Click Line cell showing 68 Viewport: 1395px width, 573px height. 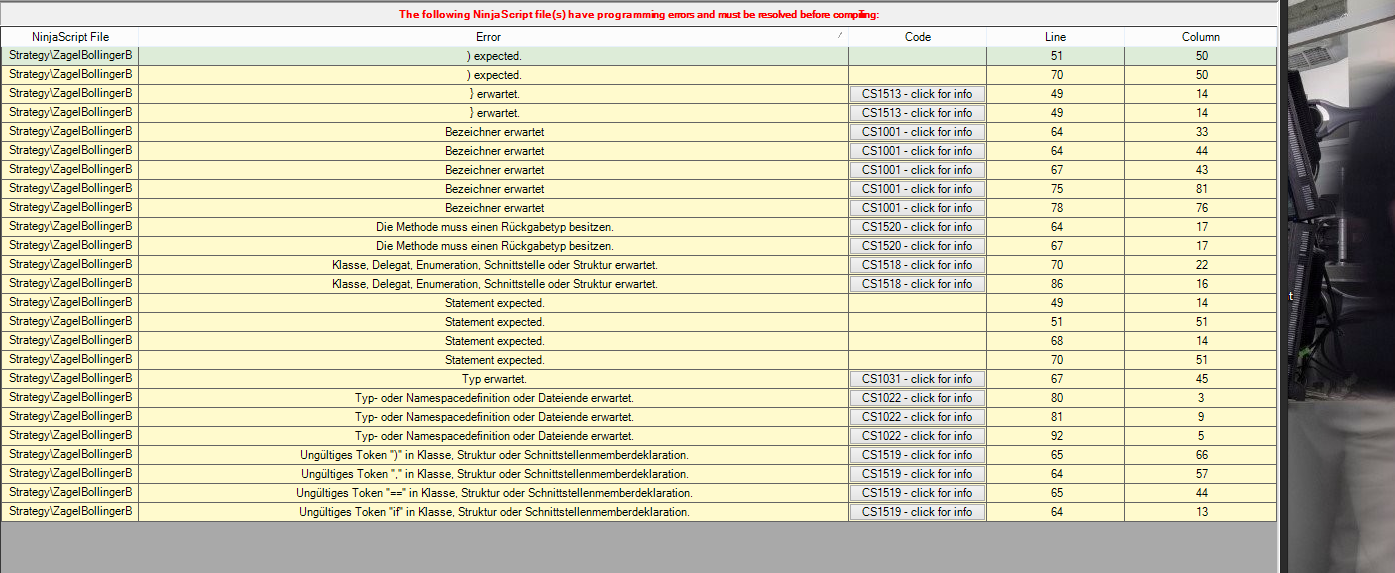1056,341
